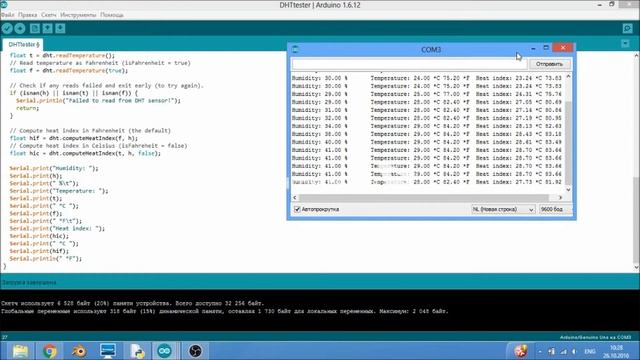Click the 'Serial.print("Humidity: ");' line
The height and width of the screenshot is (360, 640).
(x=54, y=168)
